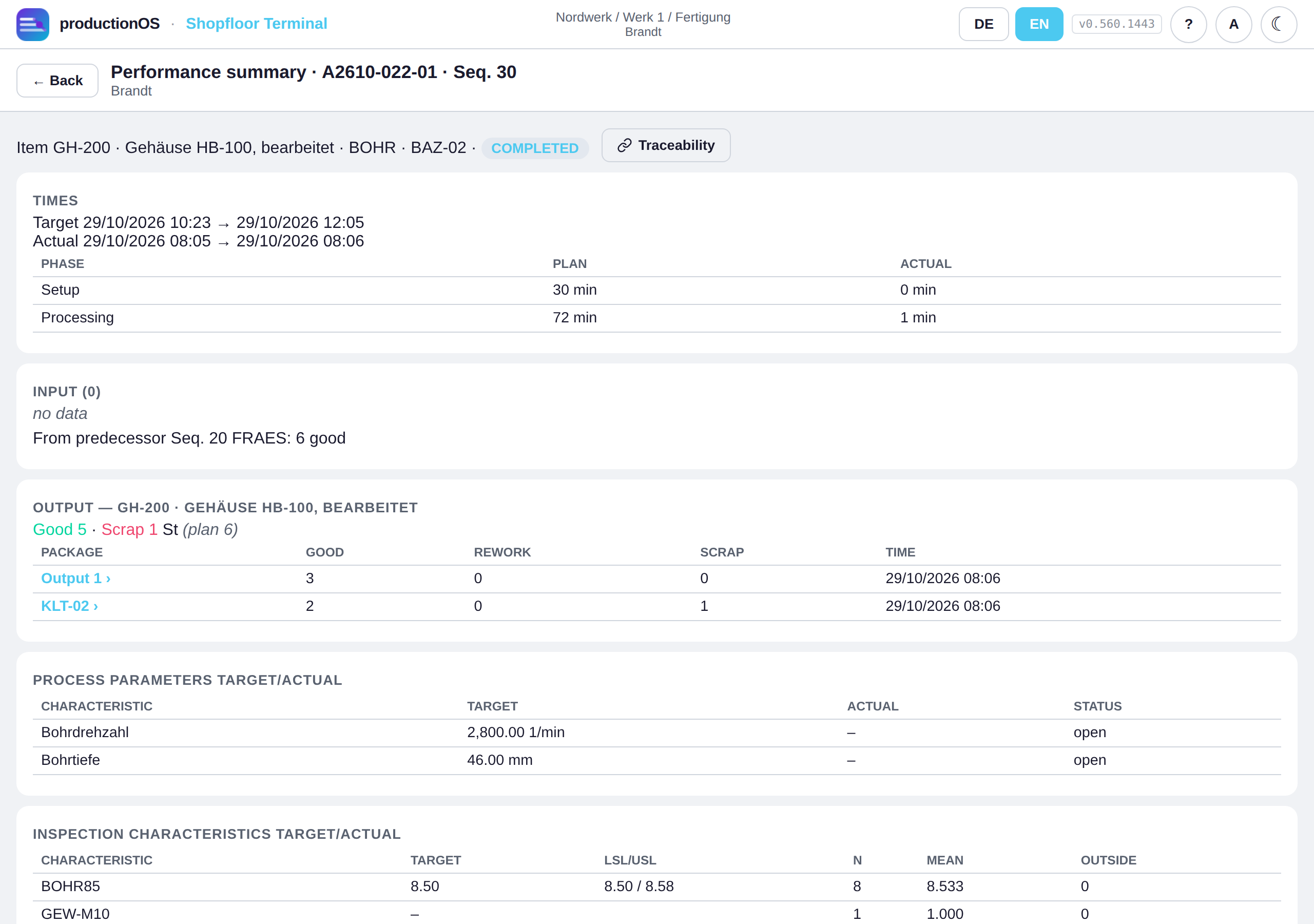Viewport: 1314px width, 924px height.
Task: Go back with the Back button
Action: (x=57, y=81)
